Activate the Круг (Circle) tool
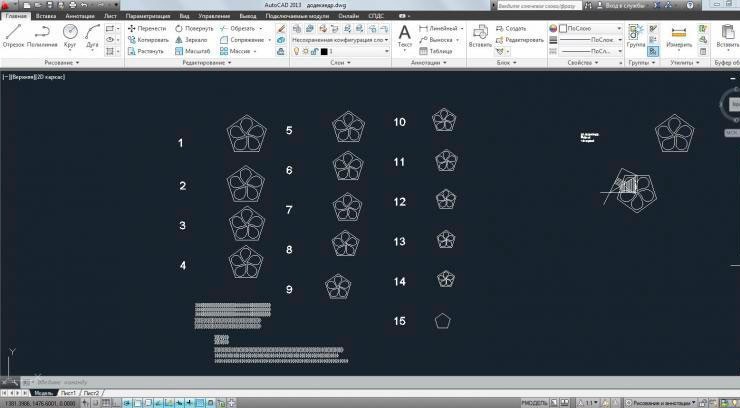The height and width of the screenshot is (408, 740). point(70,35)
